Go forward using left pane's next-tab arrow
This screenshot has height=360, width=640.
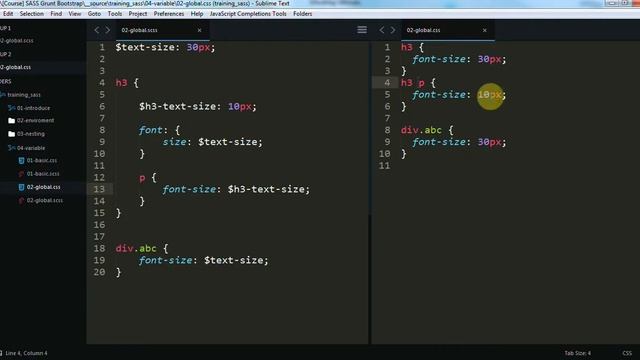pyautogui.click(x=108, y=30)
